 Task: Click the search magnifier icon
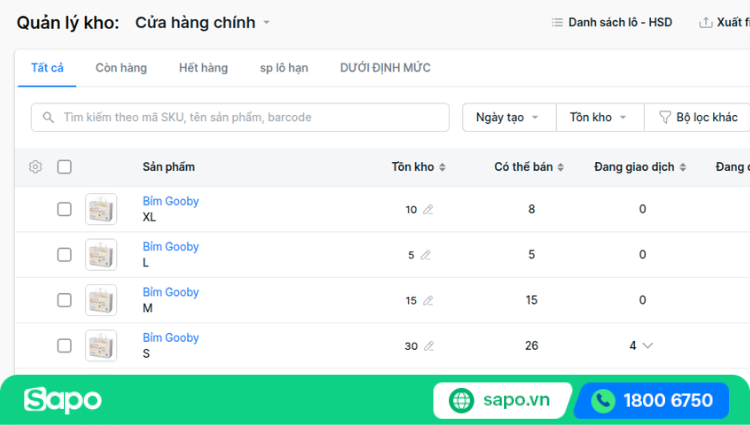pyautogui.click(x=48, y=117)
